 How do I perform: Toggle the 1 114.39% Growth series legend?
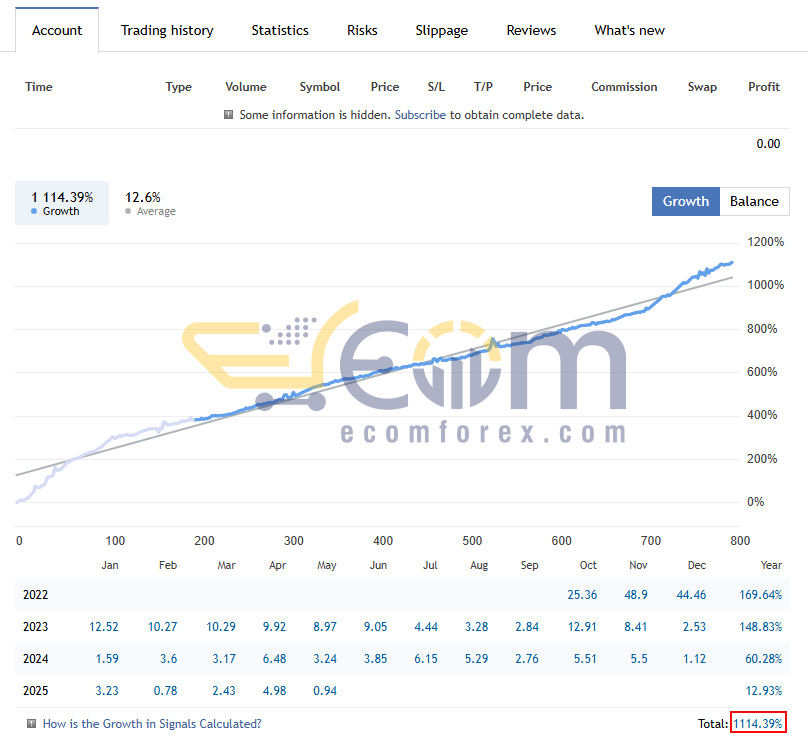tap(62, 203)
